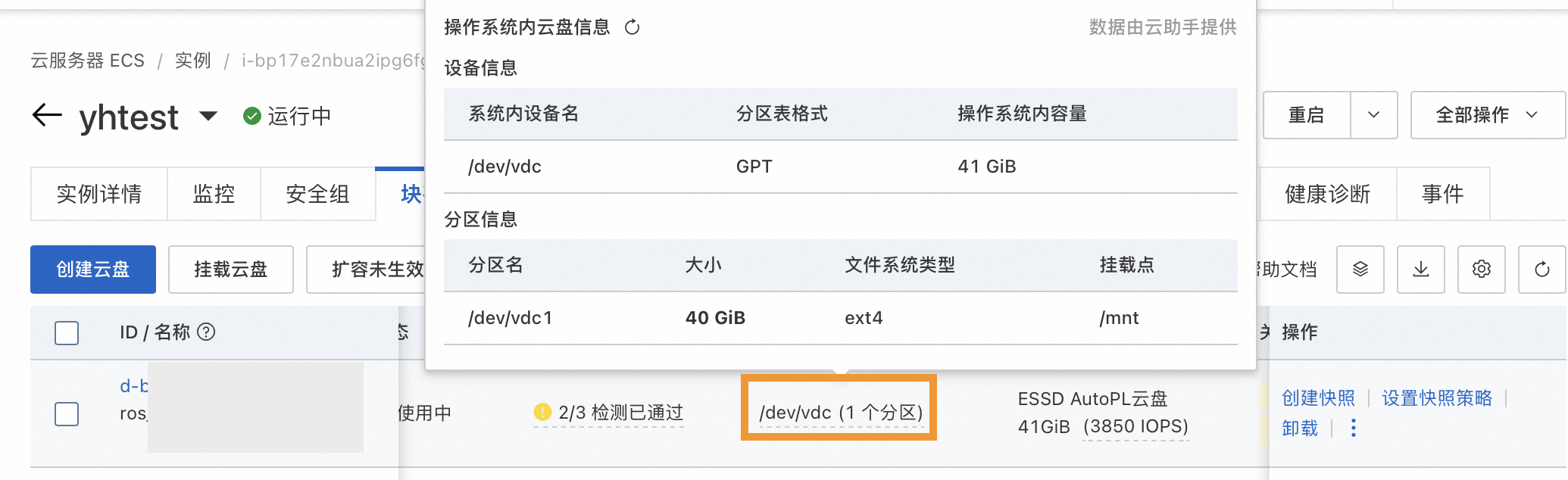Image resolution: width=1568 pixels, height=480 pixels.
Task: Open the dropdown arrow next to 重启
Action: [x=1374, y=115]
